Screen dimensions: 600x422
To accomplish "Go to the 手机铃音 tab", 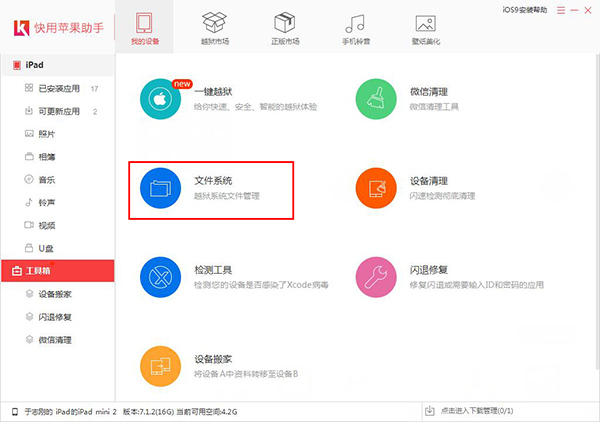I will (355, 27).
